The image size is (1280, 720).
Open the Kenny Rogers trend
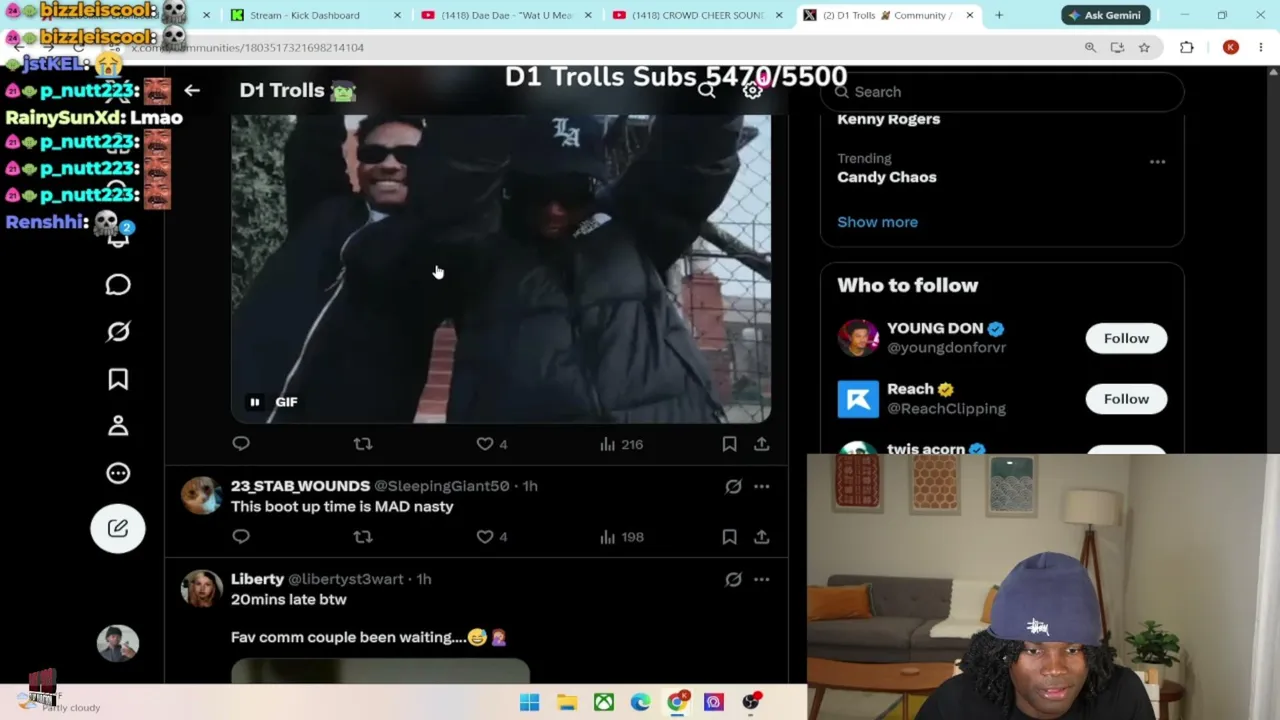[x=888, y=119]
